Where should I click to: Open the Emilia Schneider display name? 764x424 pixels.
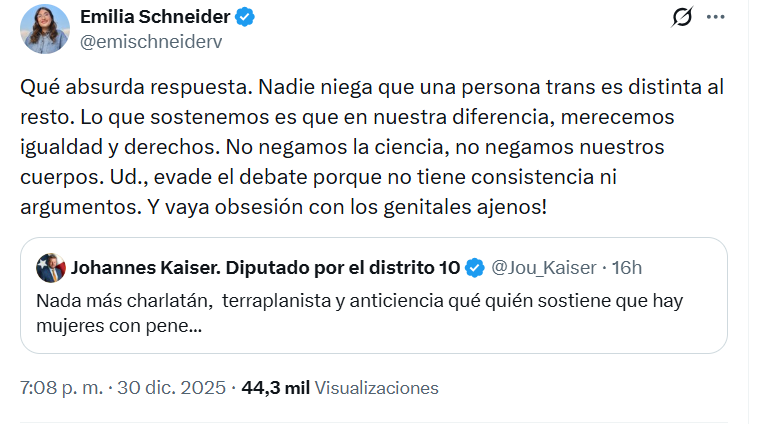click(154, 17)
